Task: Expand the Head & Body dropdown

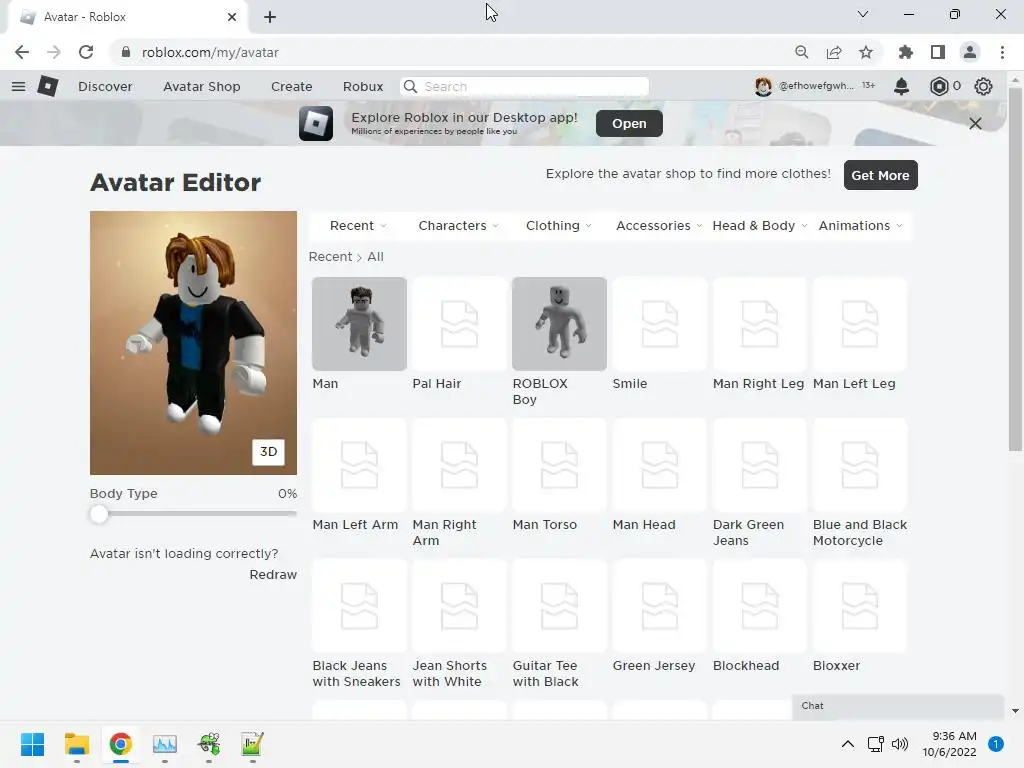Action: (x=760, y=226)
